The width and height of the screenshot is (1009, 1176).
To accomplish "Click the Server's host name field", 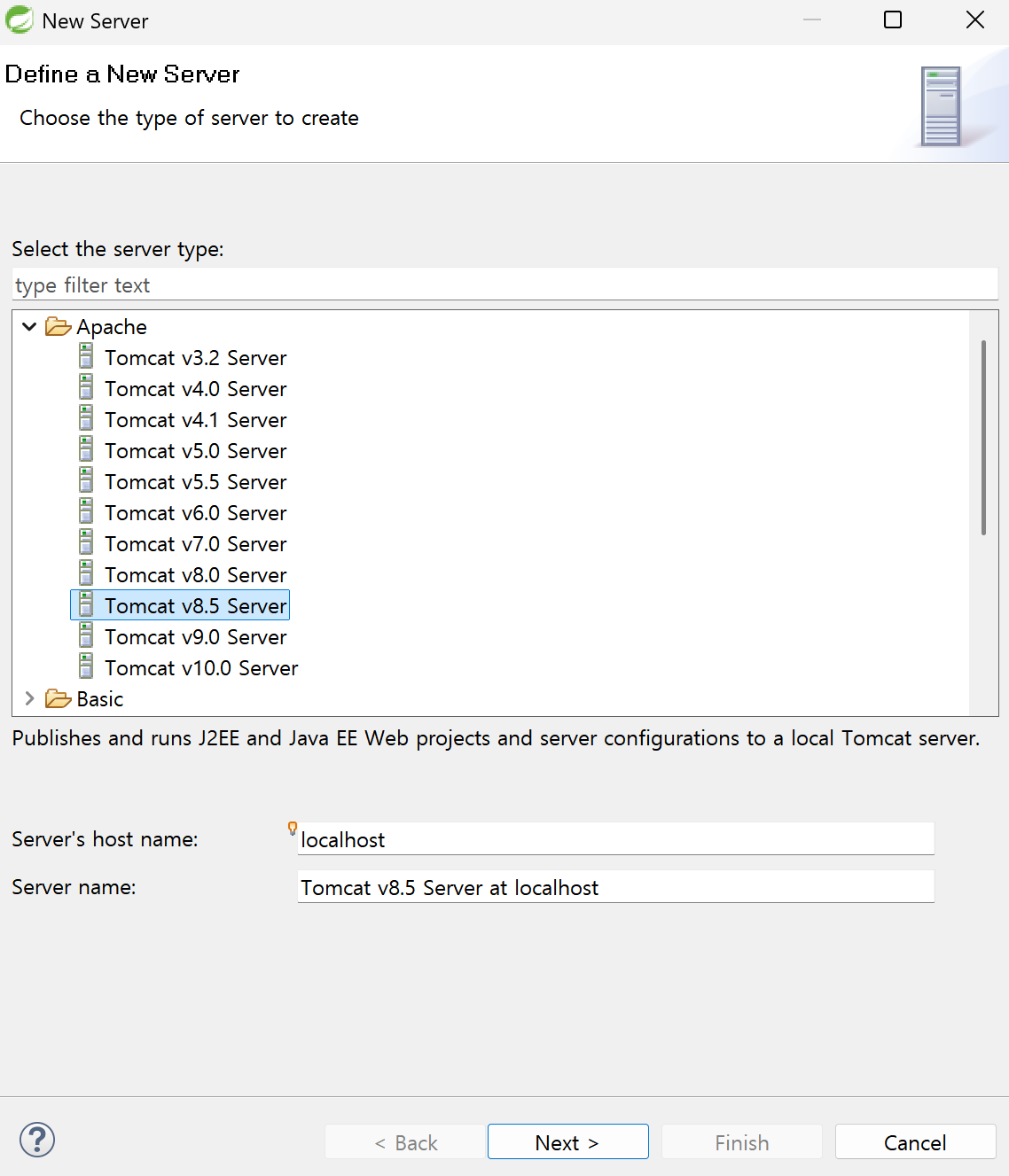I will (x=616, y=838).
